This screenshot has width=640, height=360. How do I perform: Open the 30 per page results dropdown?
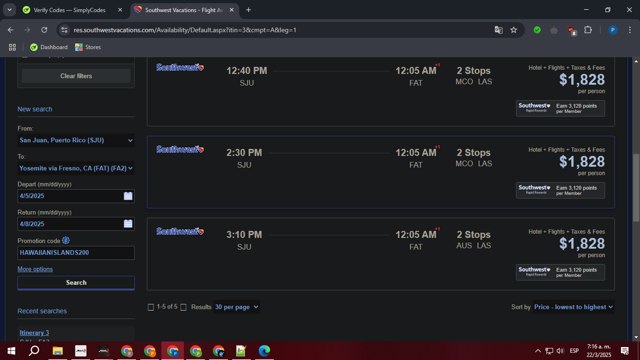click(x=237, y=307)
